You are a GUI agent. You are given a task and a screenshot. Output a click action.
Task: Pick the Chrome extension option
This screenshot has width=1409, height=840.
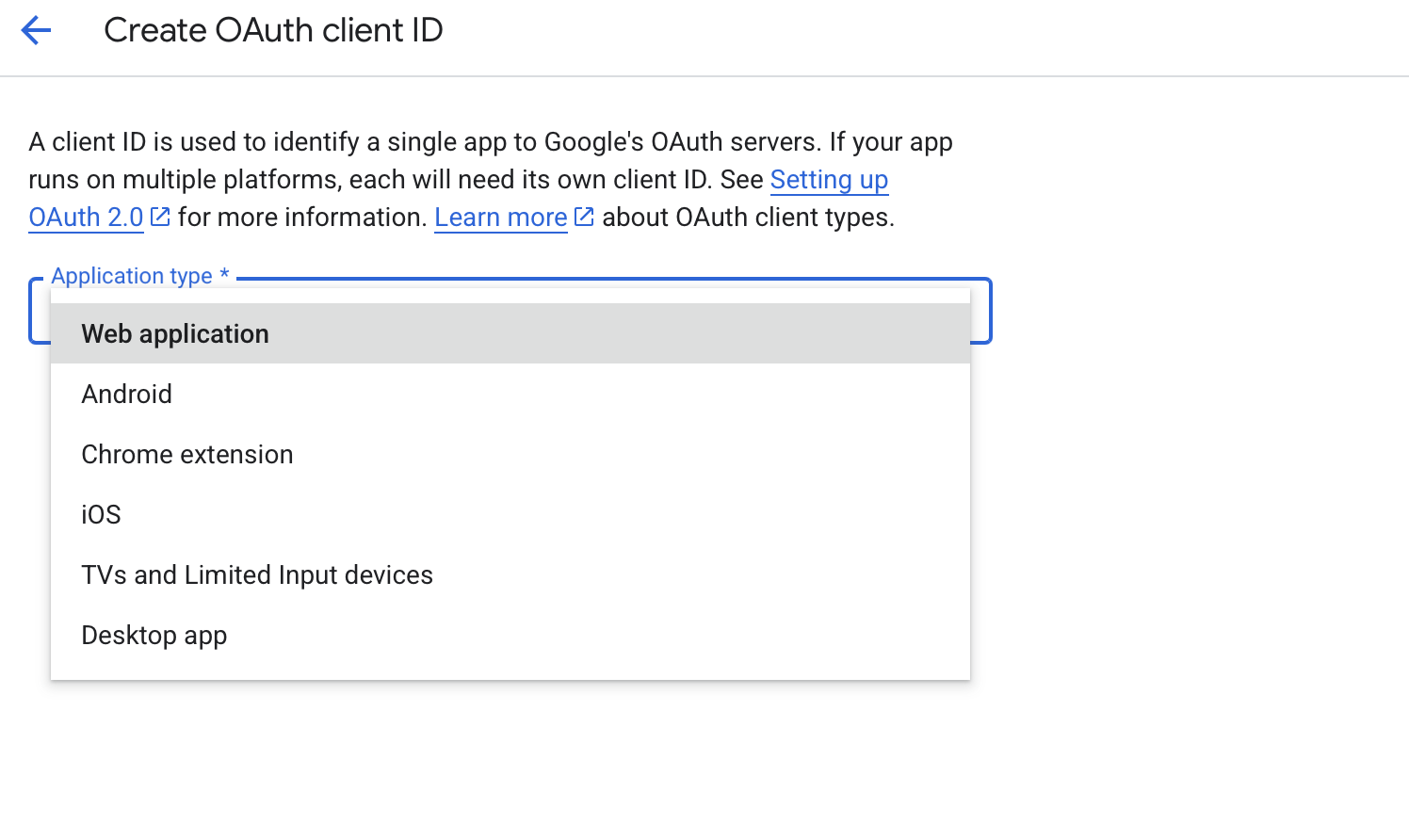(x=510, y=454)
